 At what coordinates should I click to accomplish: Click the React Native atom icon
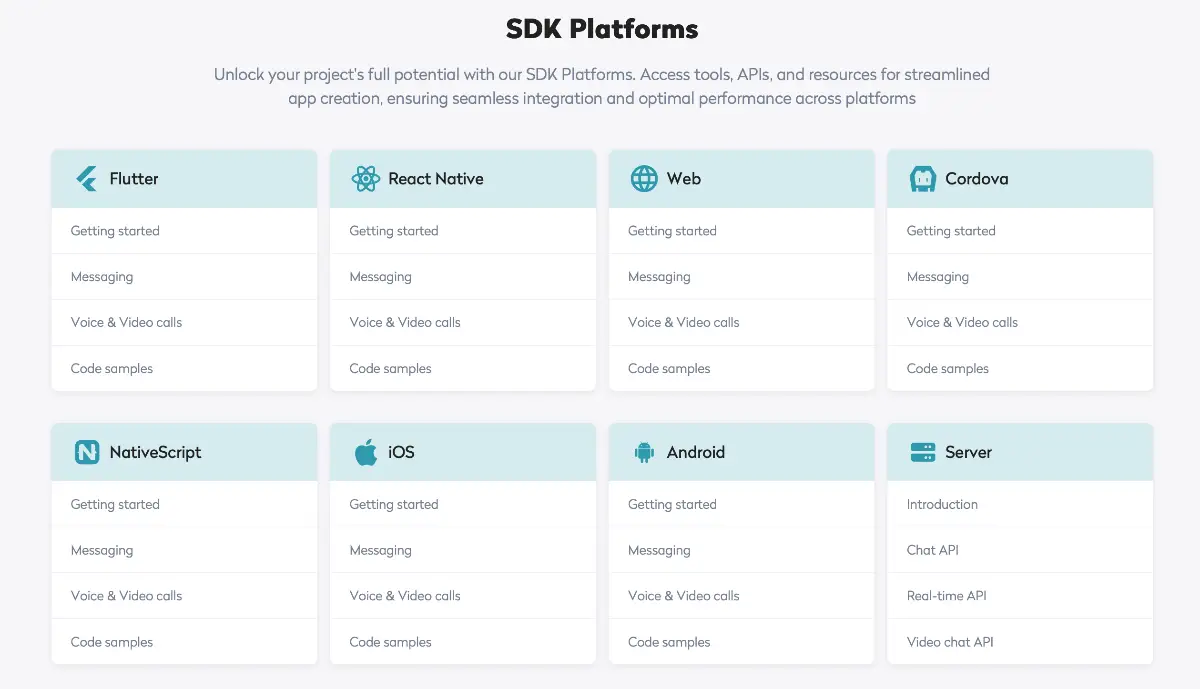[x=365, y=179]
